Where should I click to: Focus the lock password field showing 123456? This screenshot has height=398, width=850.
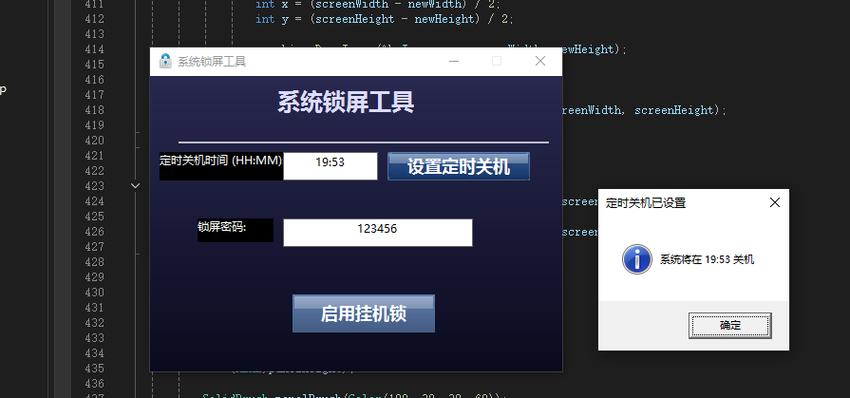click(x=378, y=233)
